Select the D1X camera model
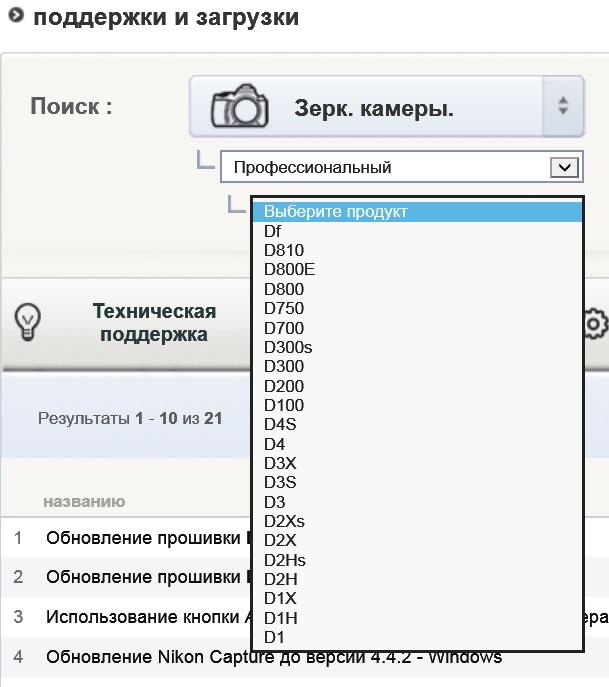 [418, 598]
